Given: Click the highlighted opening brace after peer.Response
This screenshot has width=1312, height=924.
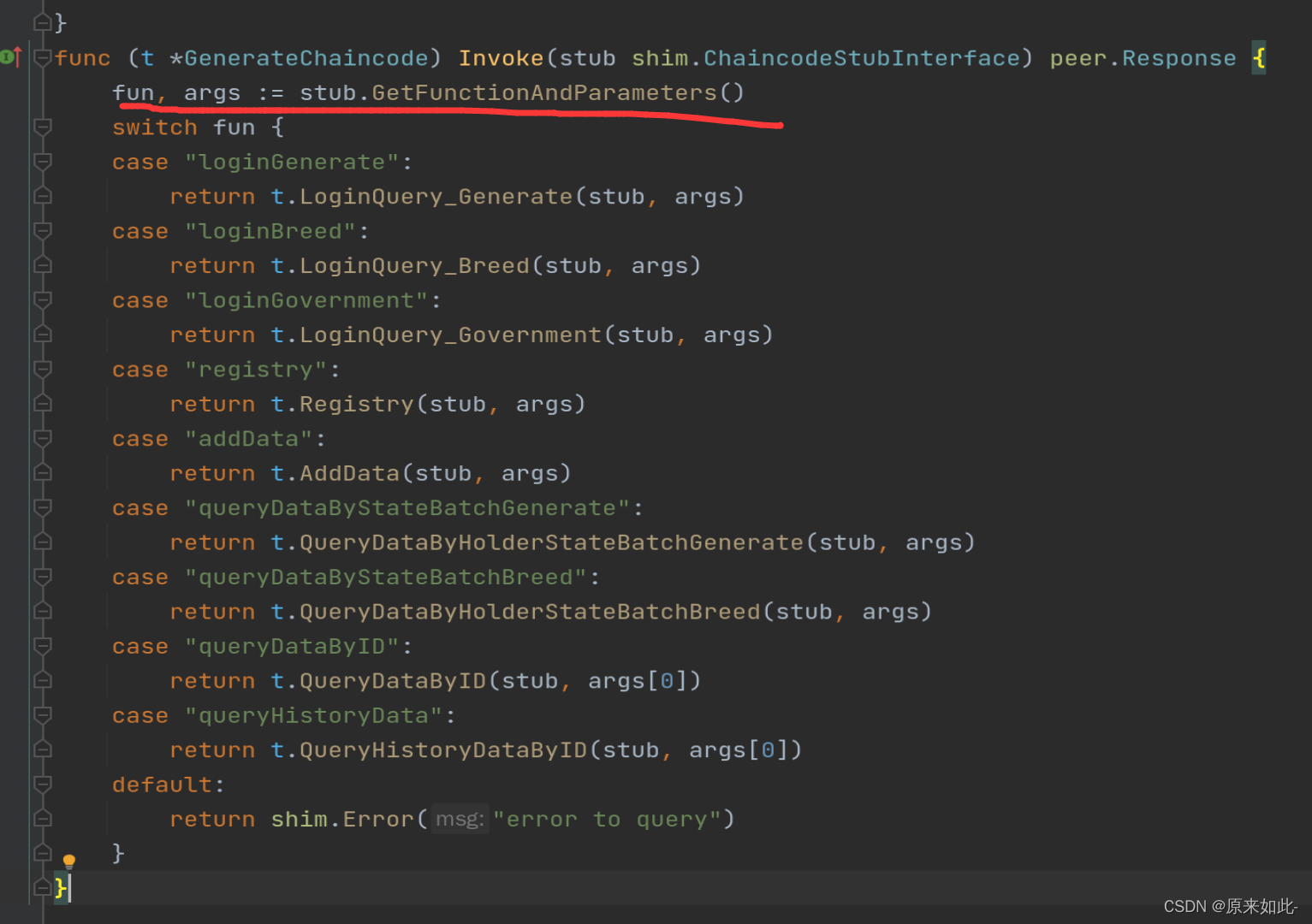Looking at the screenshot, I should click(1259, 58).
